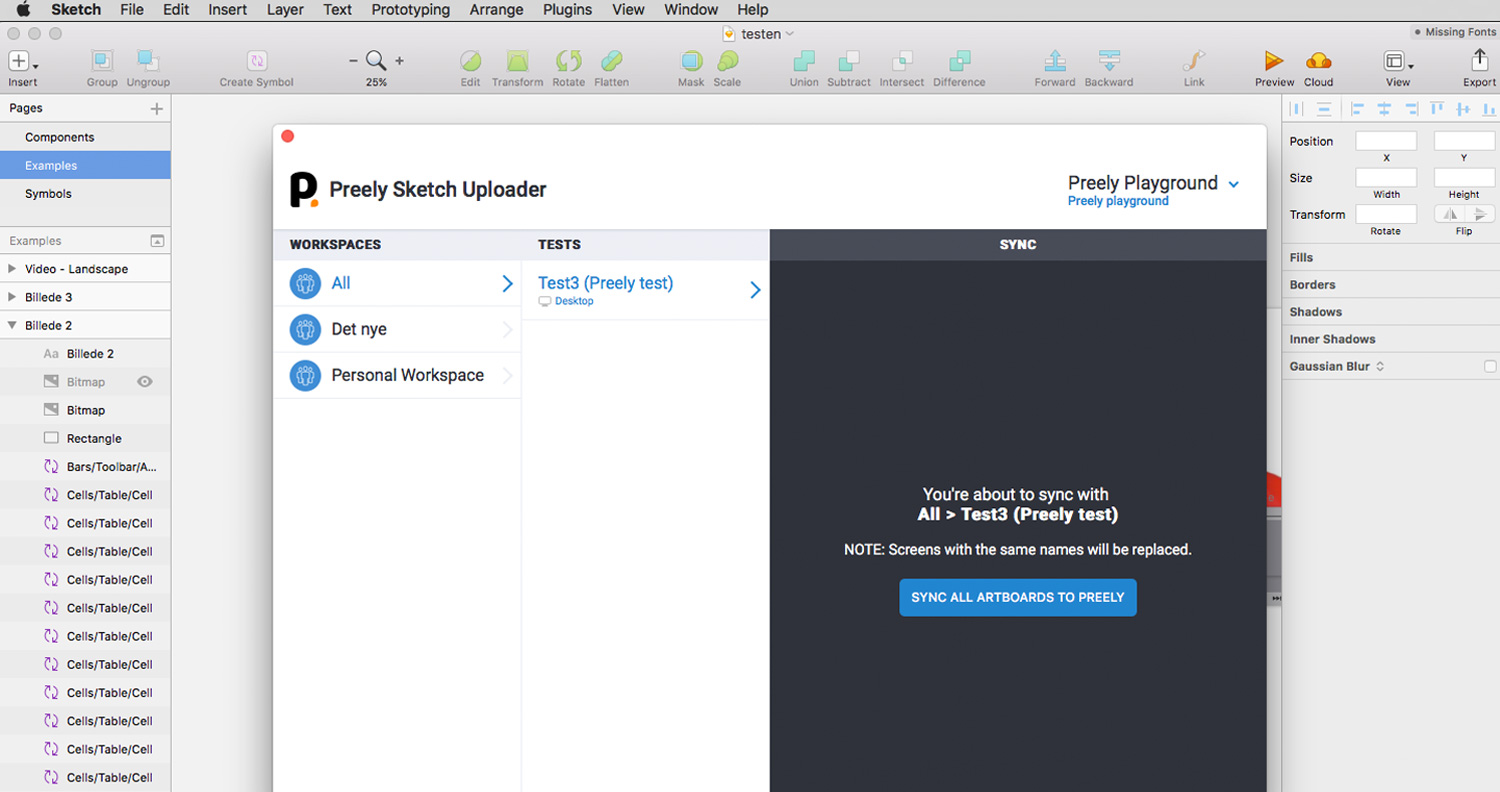Open the testen document title dropdown
The image size is (1500, 792).
coord(789,34)
